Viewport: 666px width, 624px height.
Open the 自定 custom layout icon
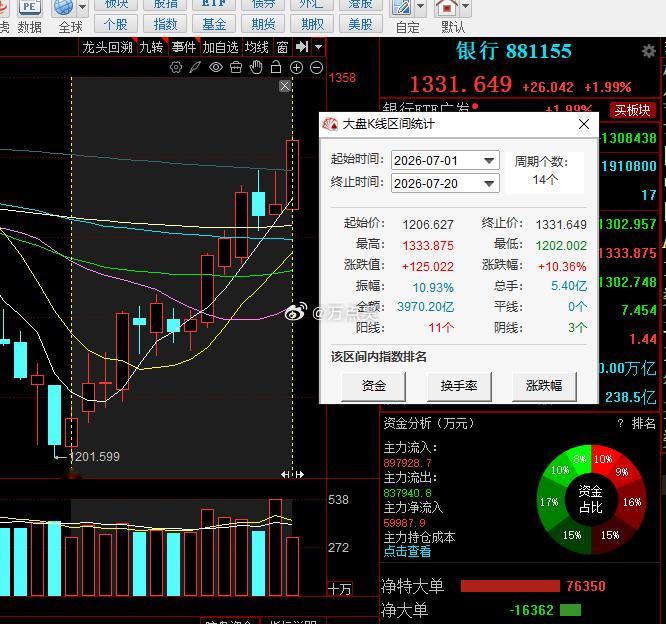pos(401,8)
